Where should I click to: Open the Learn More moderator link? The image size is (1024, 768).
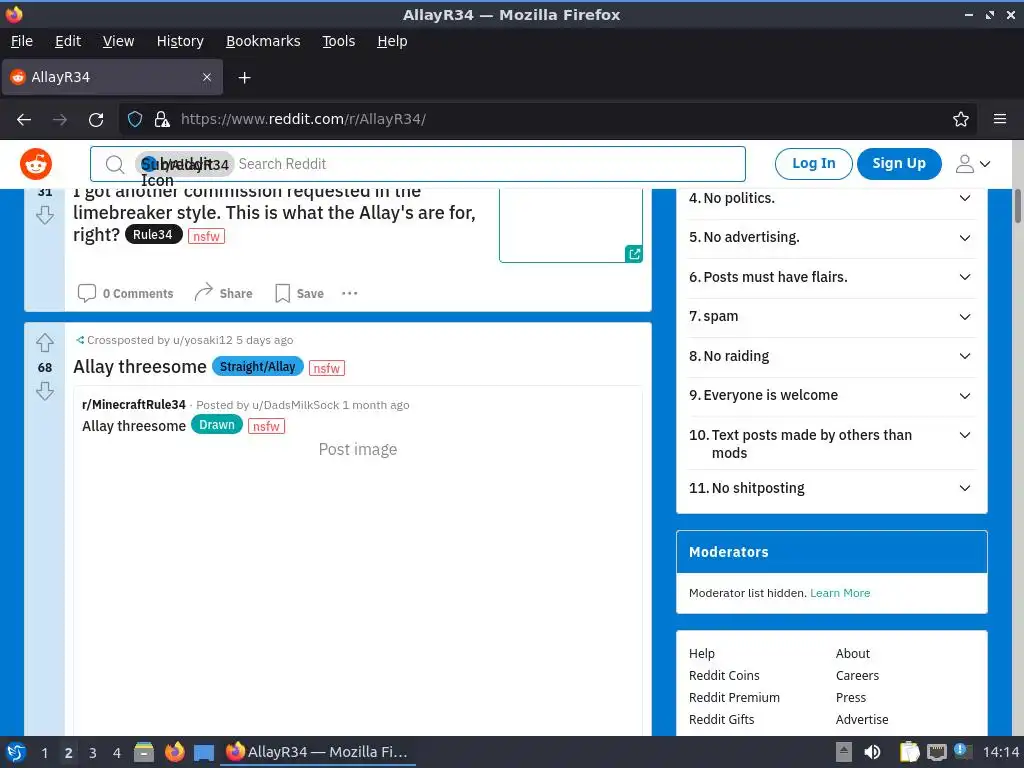click(840, 593)
